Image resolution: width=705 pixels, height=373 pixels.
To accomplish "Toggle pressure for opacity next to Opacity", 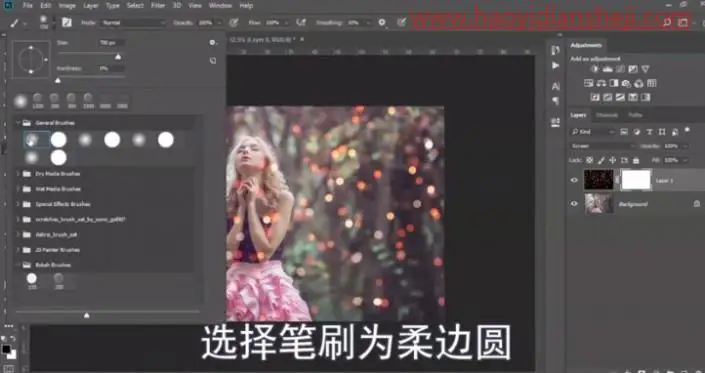I will [234, 22].
